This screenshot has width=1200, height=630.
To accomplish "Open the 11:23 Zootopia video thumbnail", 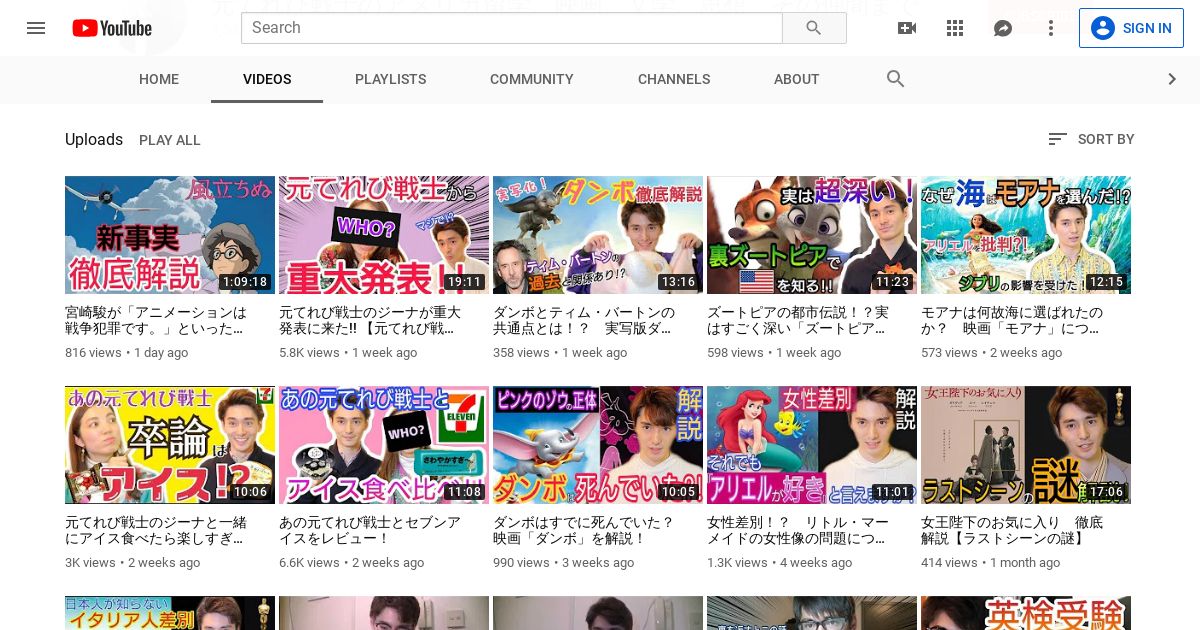I will [812, 235].
